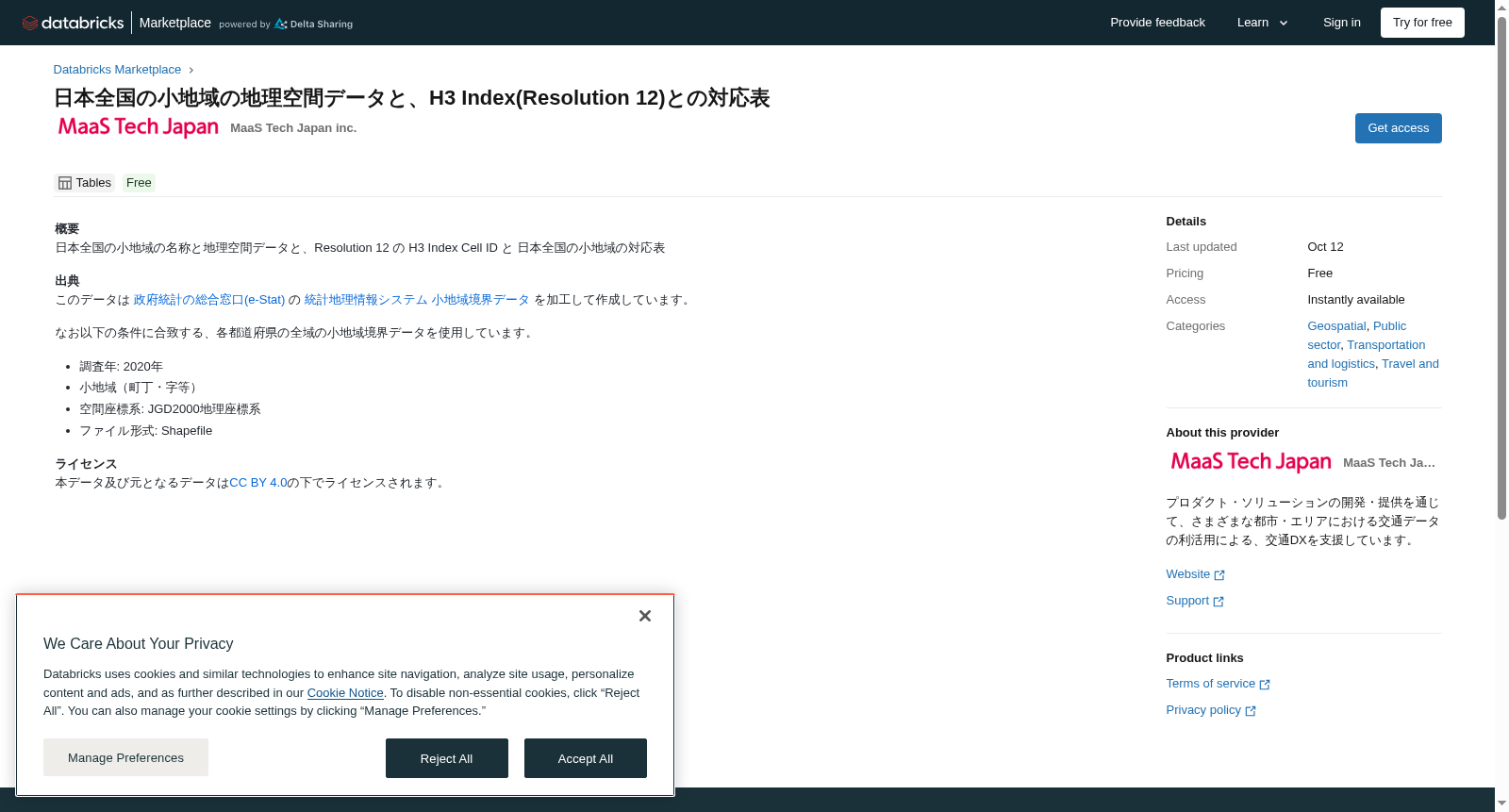Viewport: 1509px width, 812px height.
Task: Click MaaS Tech Japan logo in provider section
Action: pyautogui.click(x=1251, y=461)
